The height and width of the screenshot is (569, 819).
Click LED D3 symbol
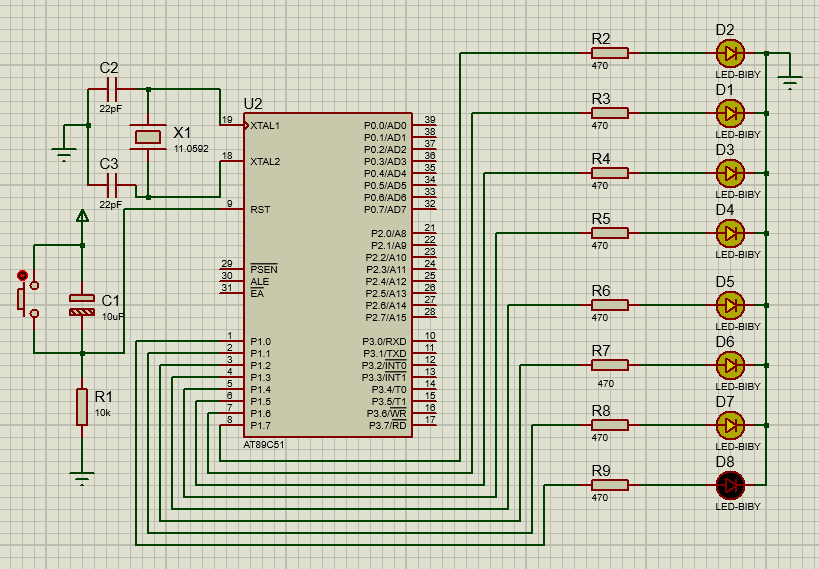pyautogui.click(x=730, y=173)
